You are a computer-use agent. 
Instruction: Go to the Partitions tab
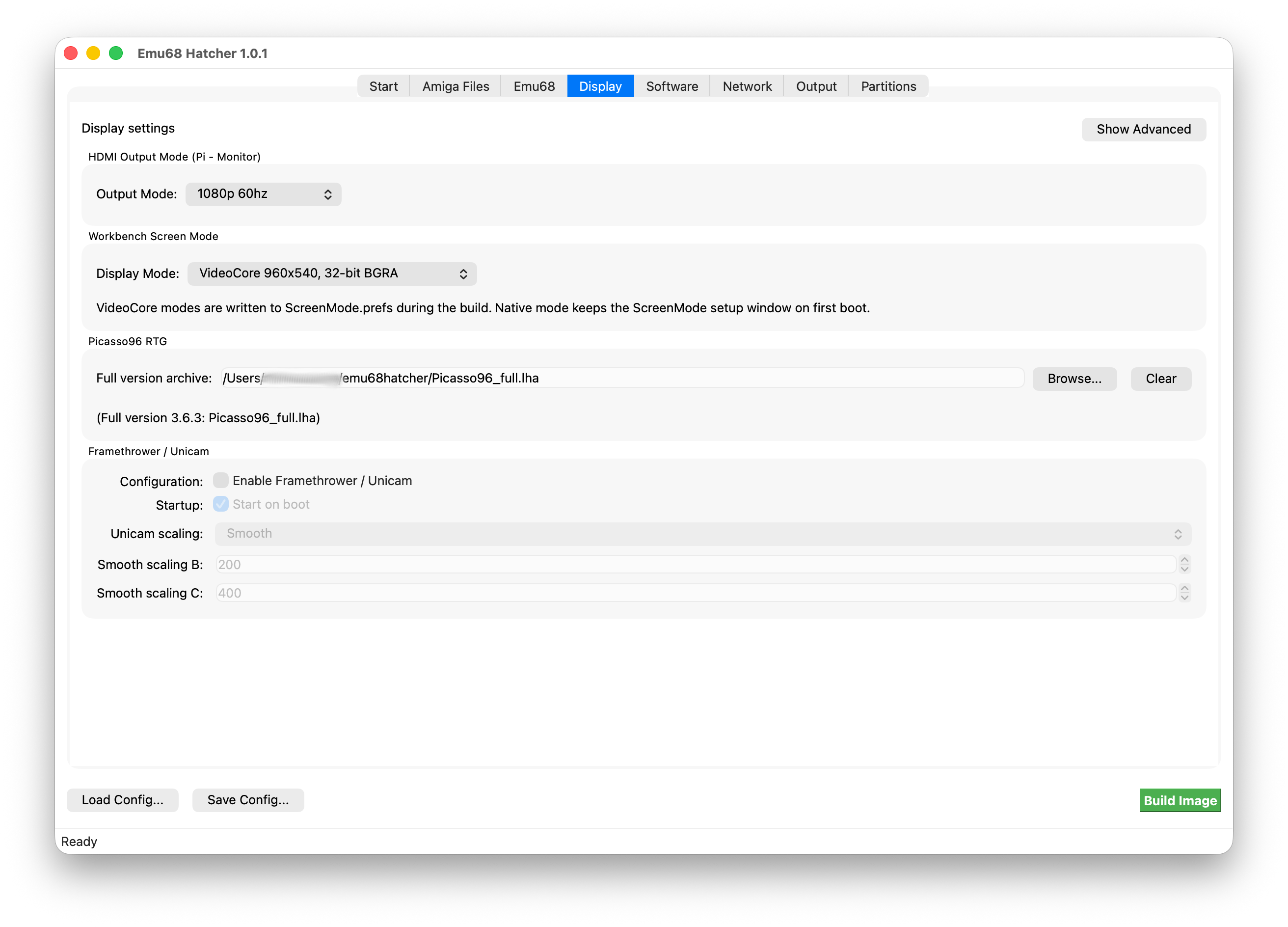[x=888, y=86]
